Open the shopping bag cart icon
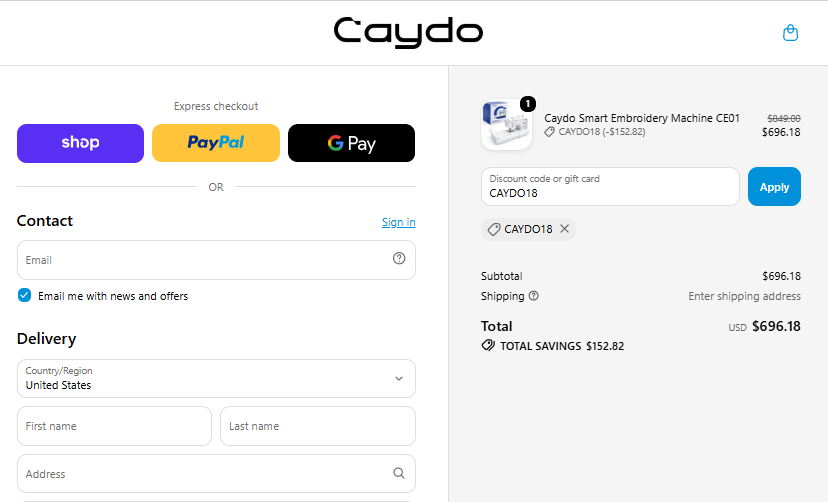 (790, 33)
